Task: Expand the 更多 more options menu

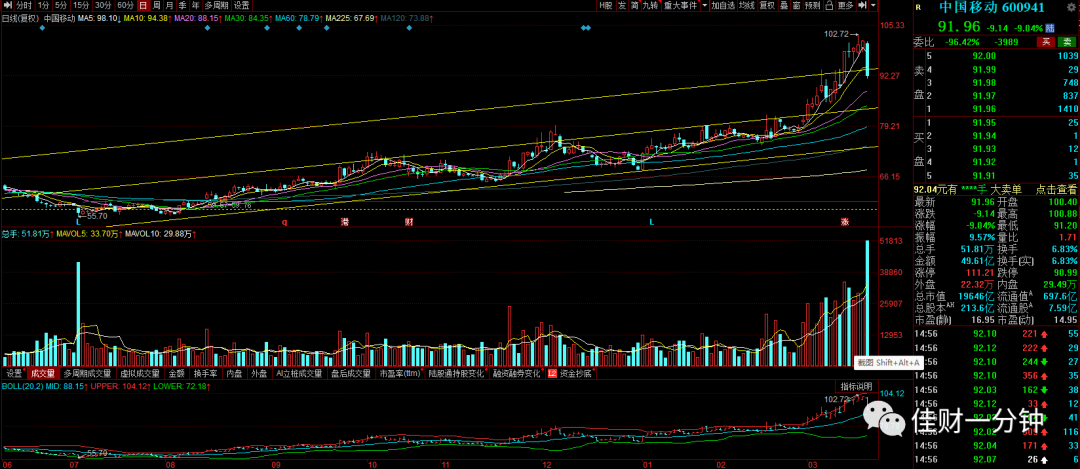Action: point(845,5)
